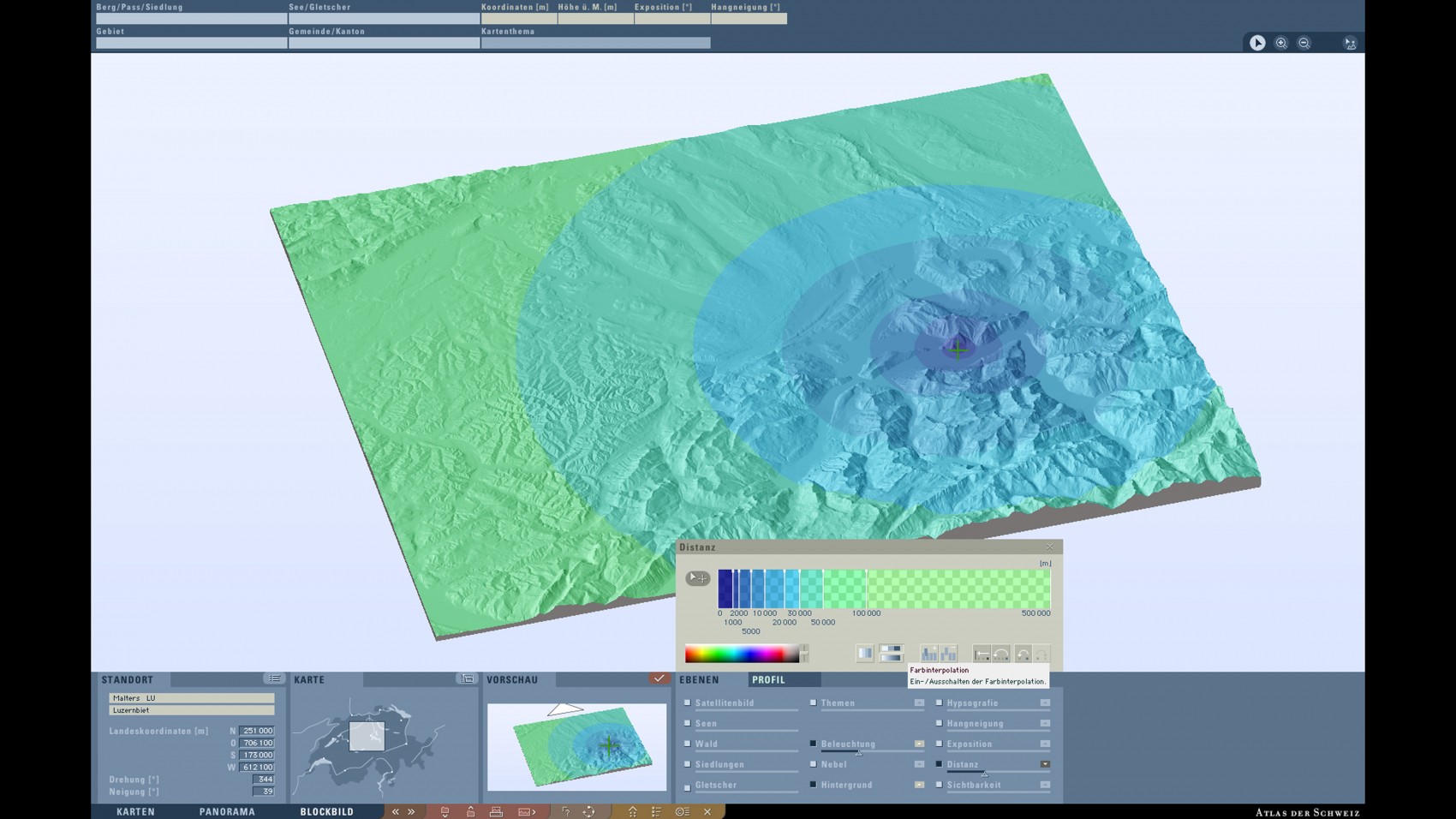The image size is (1456, 819).
Task: Enable the Satellitenbild layer checkbox
Action: [687, 702]
